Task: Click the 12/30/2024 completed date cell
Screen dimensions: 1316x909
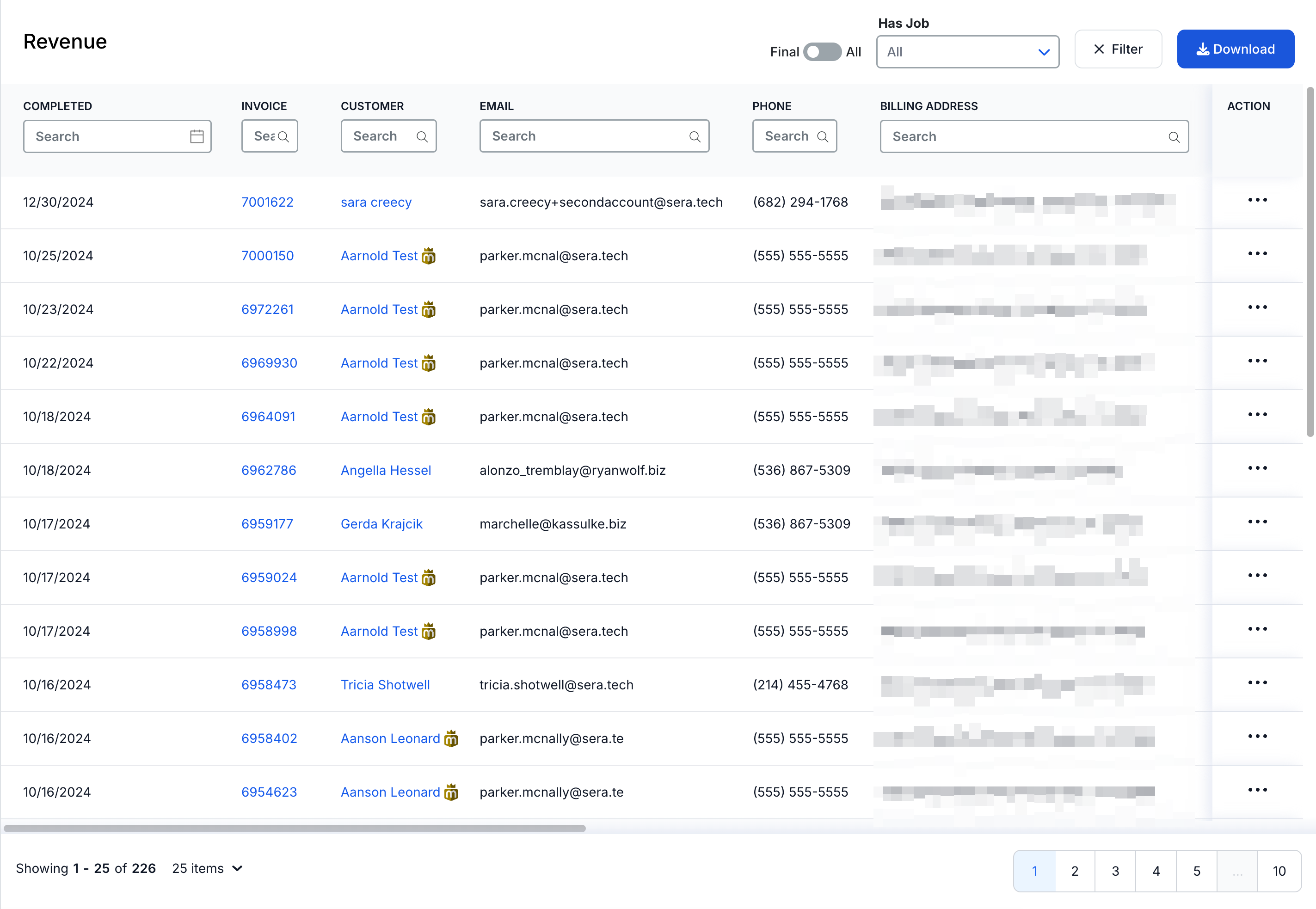Action: pyautogui.click(x=58, y=202)
